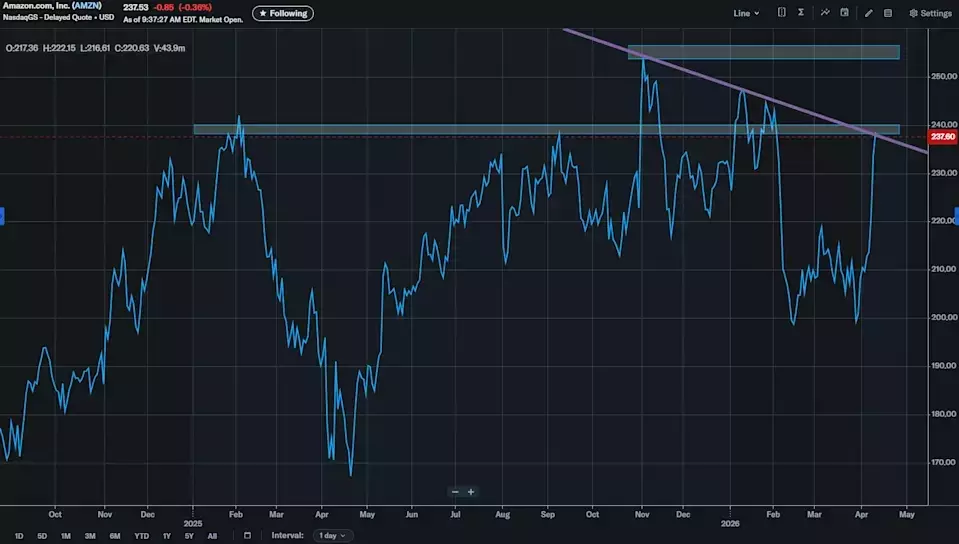
Task: Select the pencil draw tool
Action: pos(868,13)
